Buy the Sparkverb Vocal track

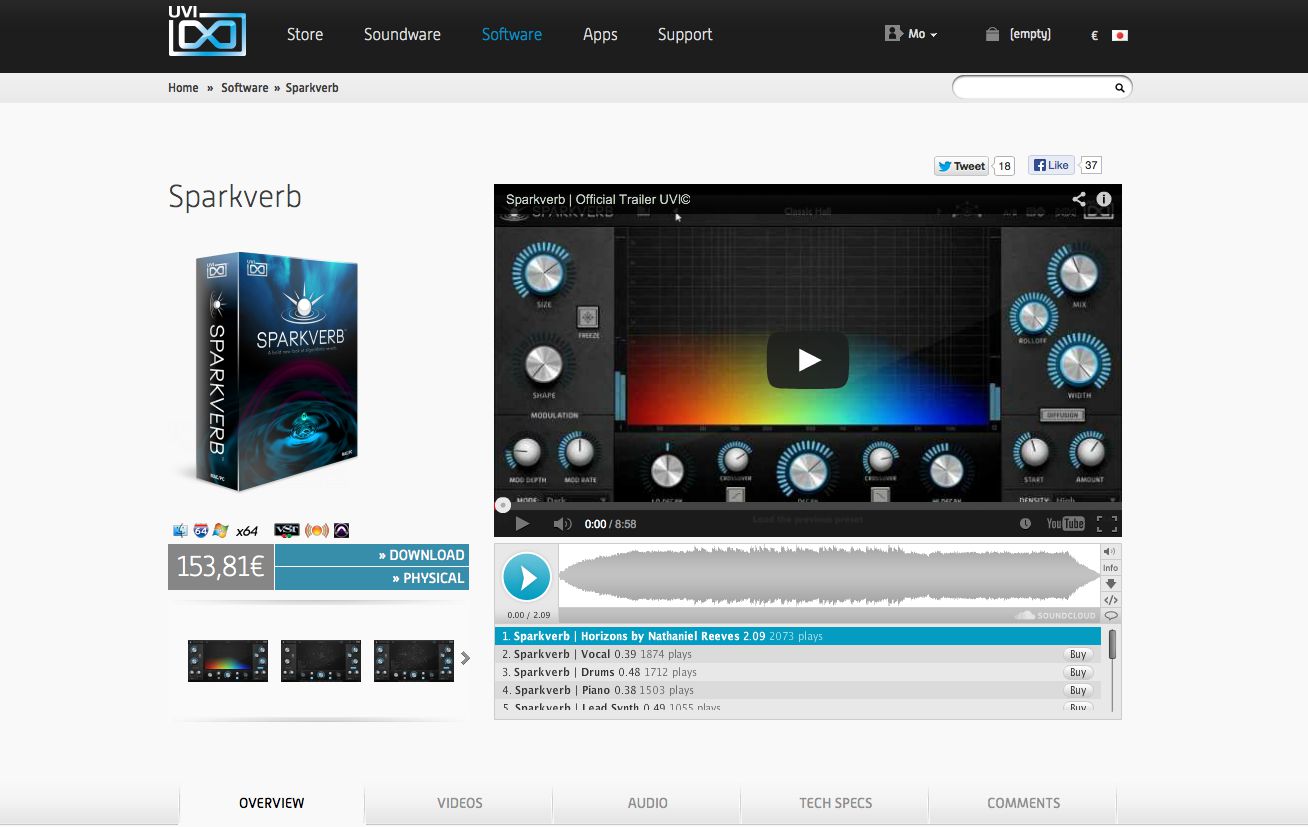coord(1078,655)
